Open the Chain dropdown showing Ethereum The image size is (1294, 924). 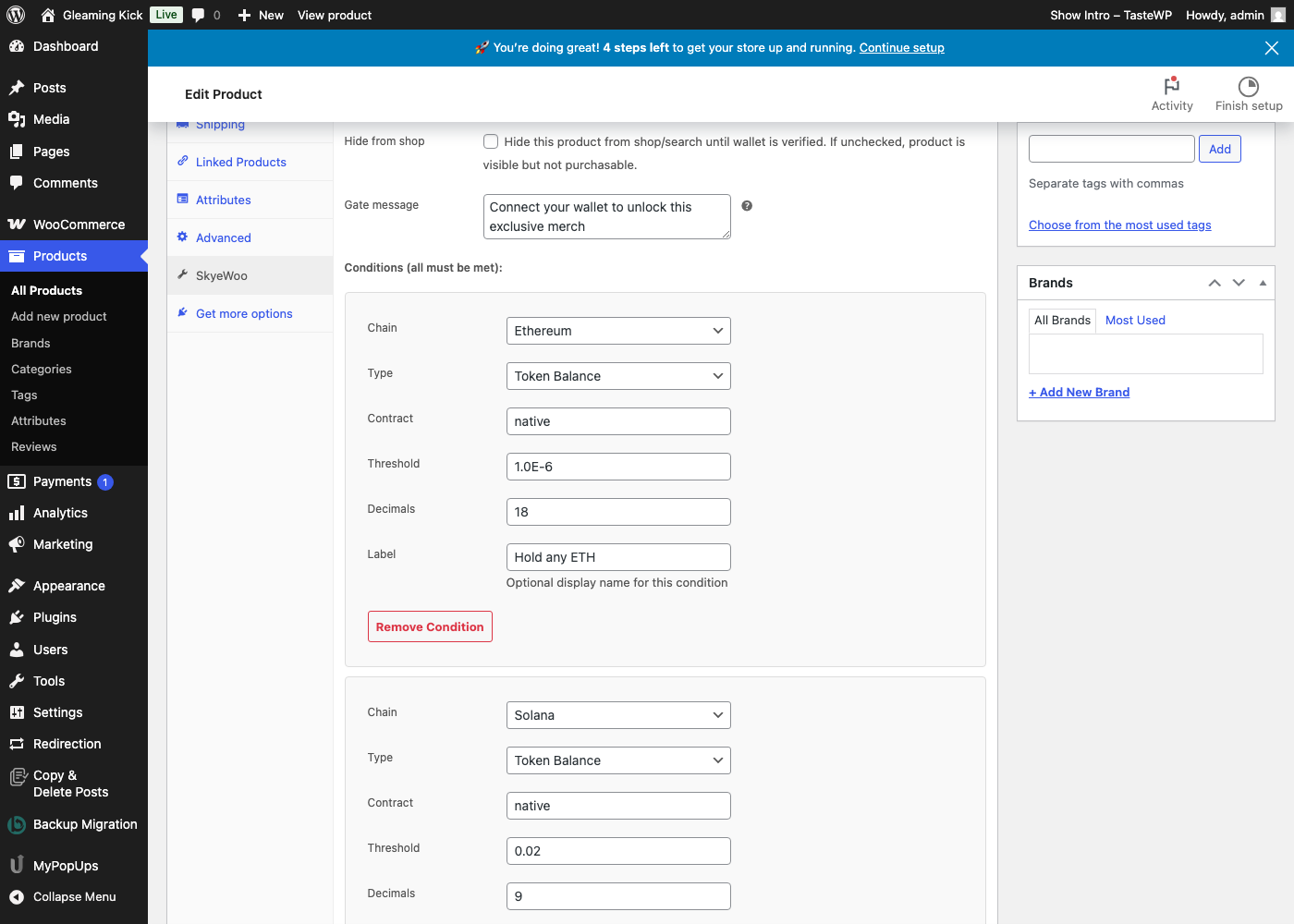click(x=617, y=330)
